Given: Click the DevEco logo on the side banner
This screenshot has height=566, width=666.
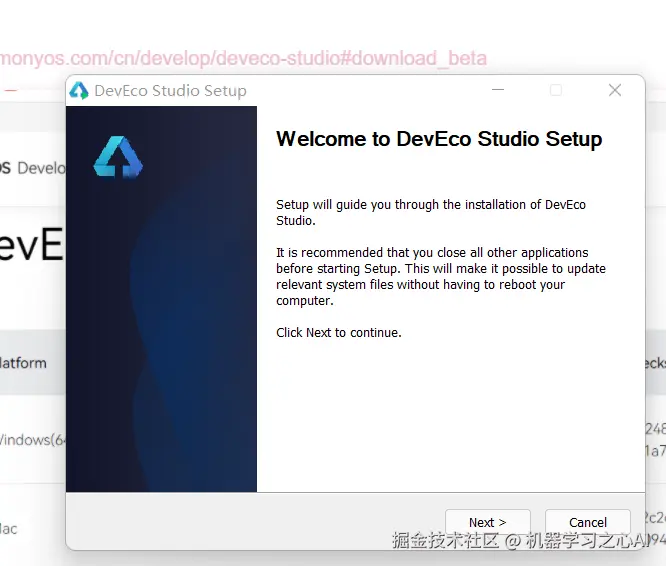Looking at the screenshot, I should [x=118, y=157].
